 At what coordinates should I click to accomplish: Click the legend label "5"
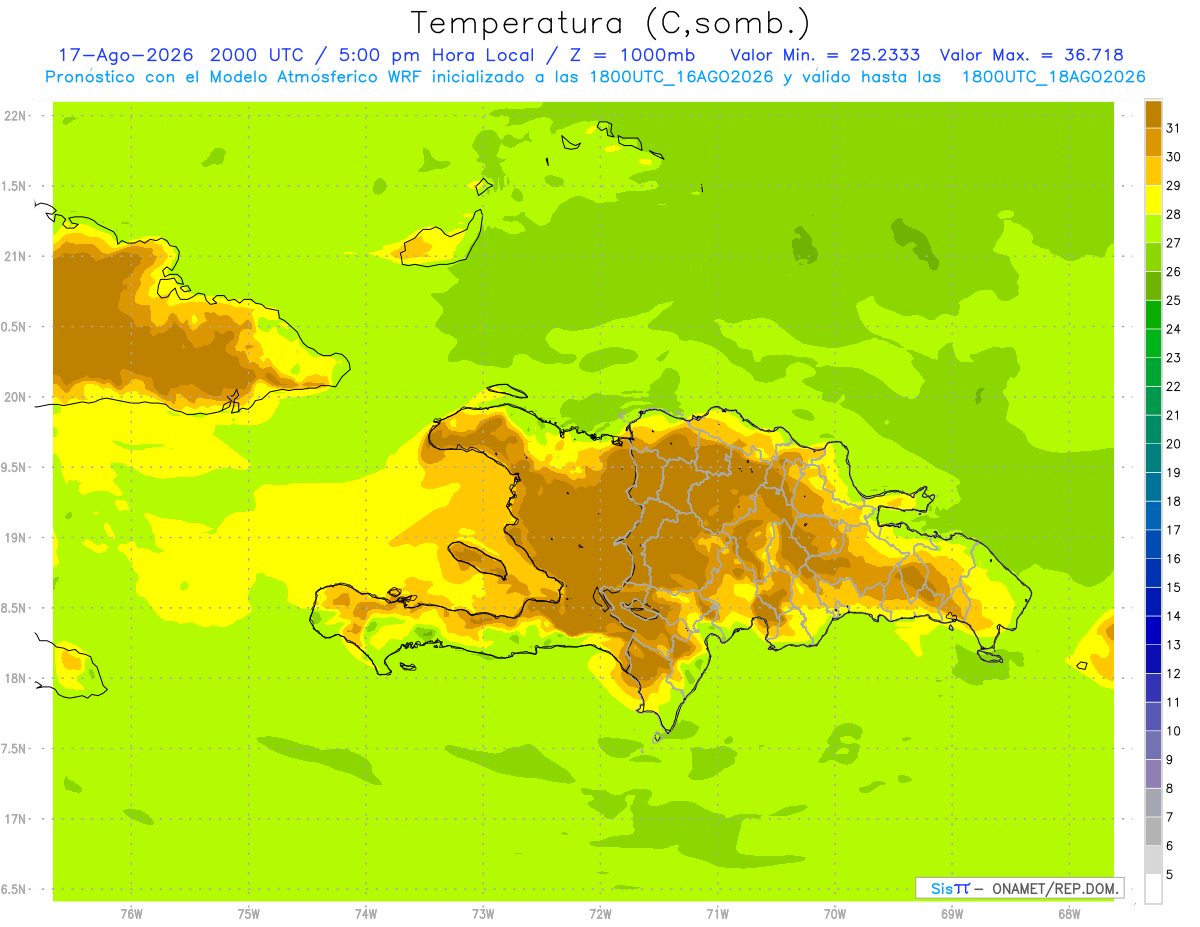click(x=1170, y=874)
